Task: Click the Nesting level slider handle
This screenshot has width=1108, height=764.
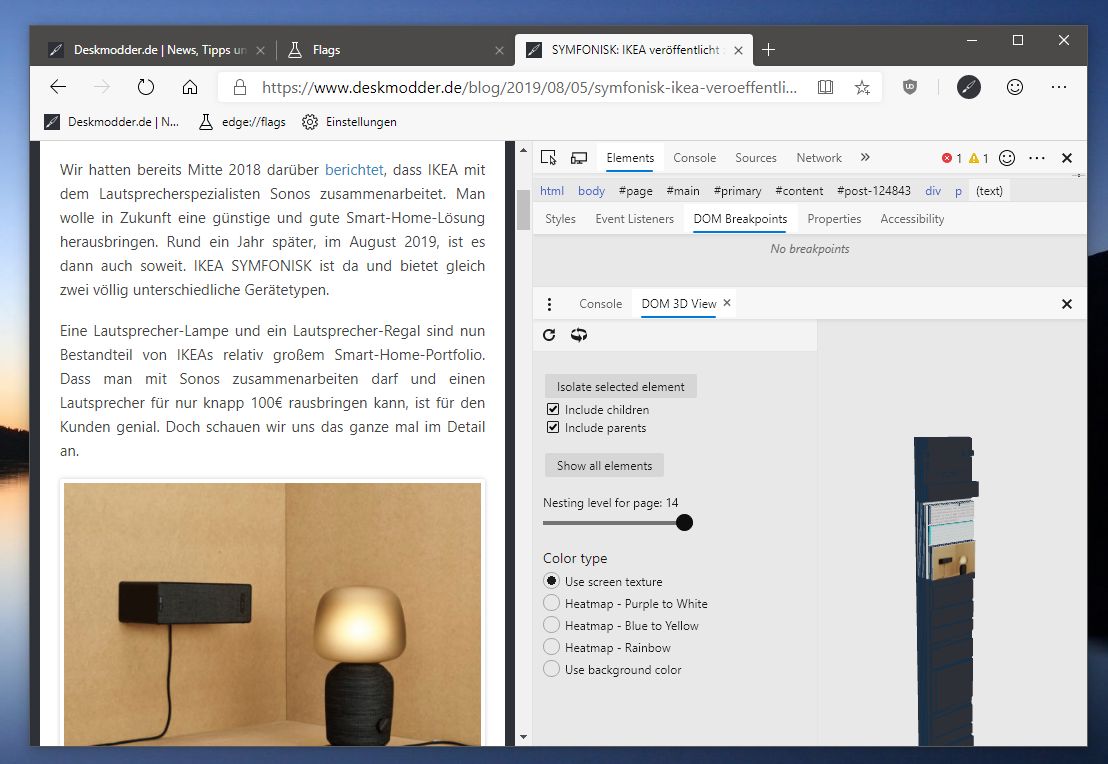Action: 684,522
